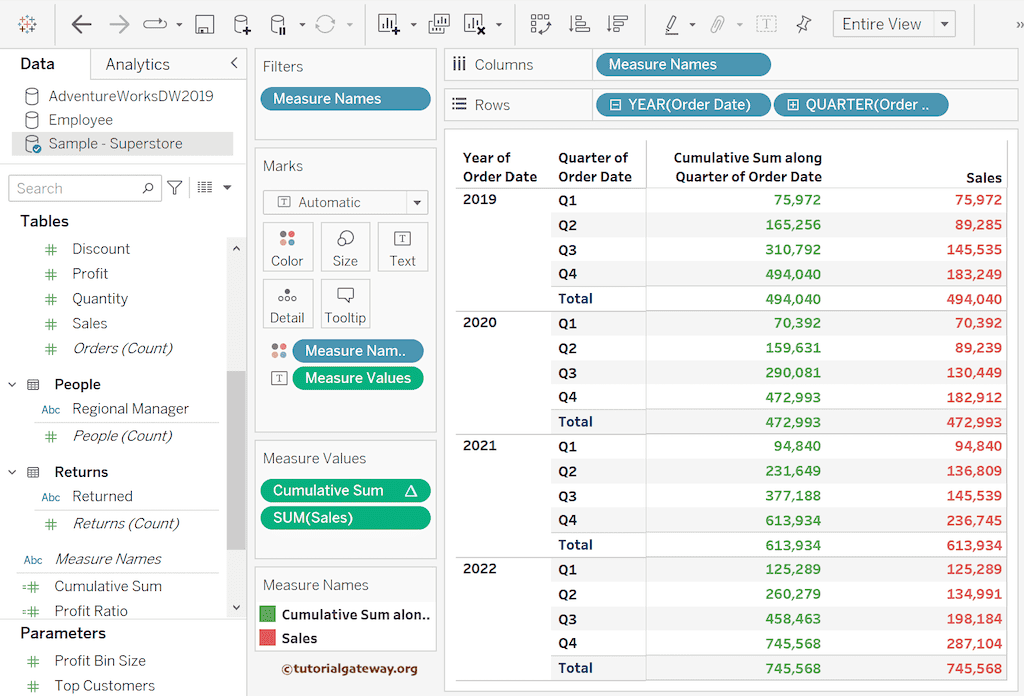The height and width of the screenshot is (696, 1024).
Task: Switch to the Data tab
Action: point(37,62)
